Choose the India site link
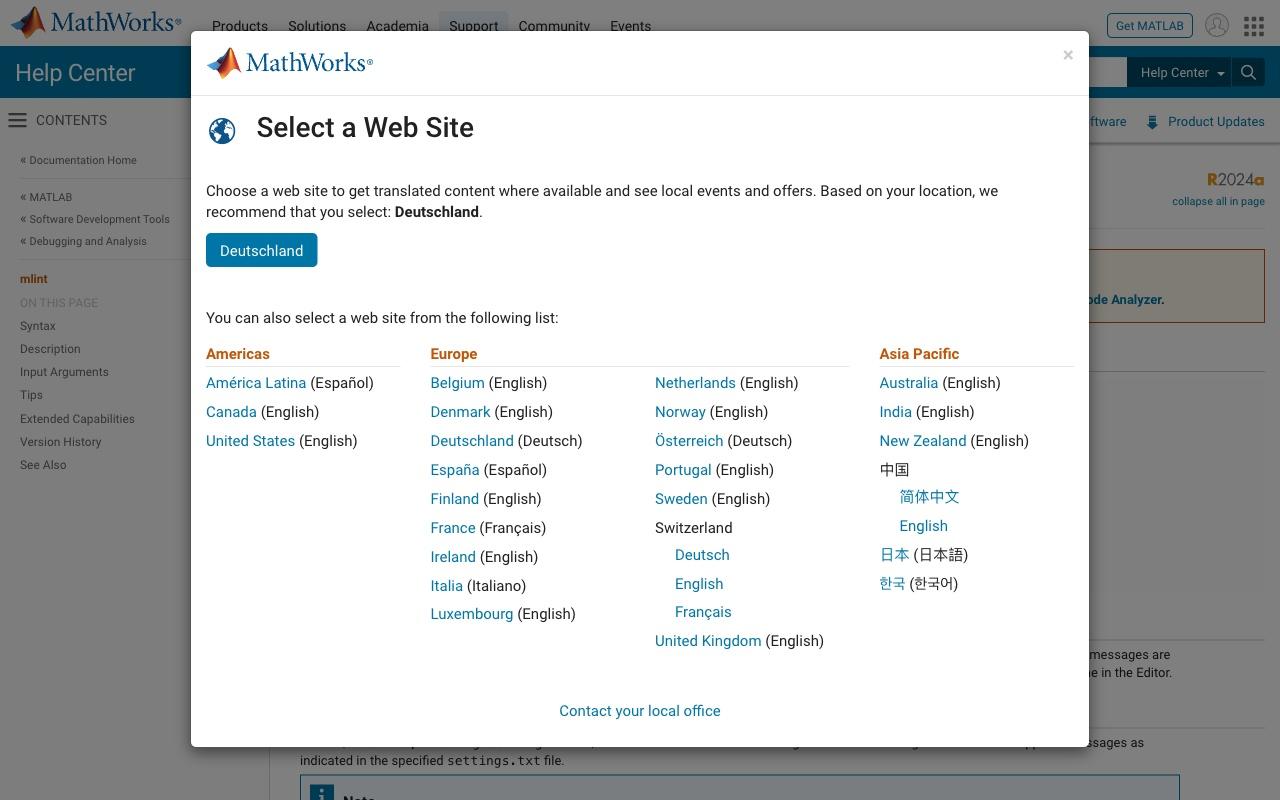 pos(895,412)
